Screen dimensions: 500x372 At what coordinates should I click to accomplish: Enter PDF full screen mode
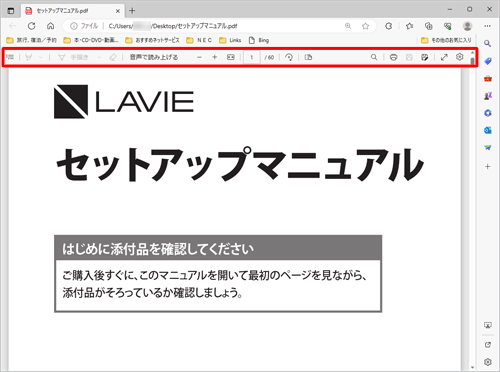tap(444, 57)
